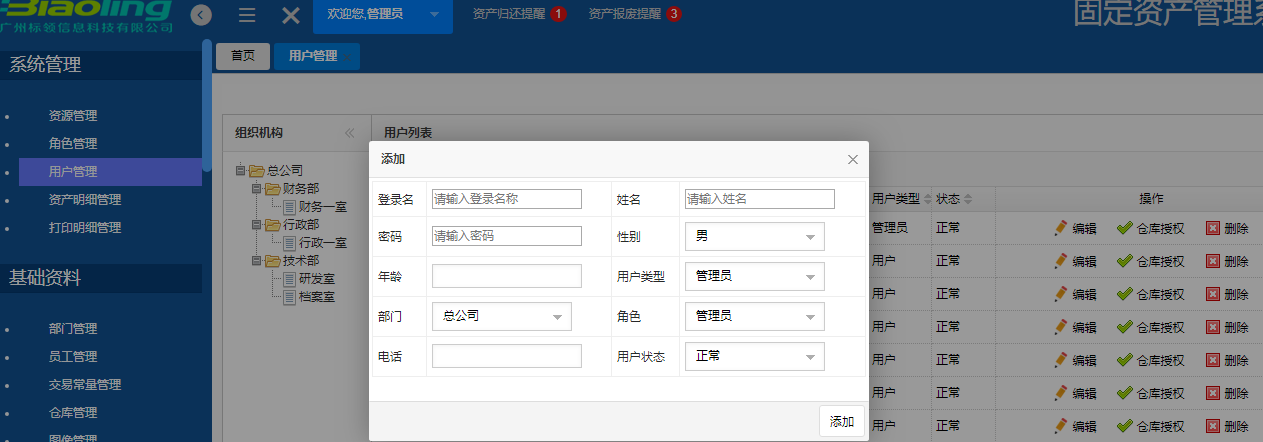Collapse 组织机构 panel with double chevron
This screenshot has height=442, width=1263.
350,132
